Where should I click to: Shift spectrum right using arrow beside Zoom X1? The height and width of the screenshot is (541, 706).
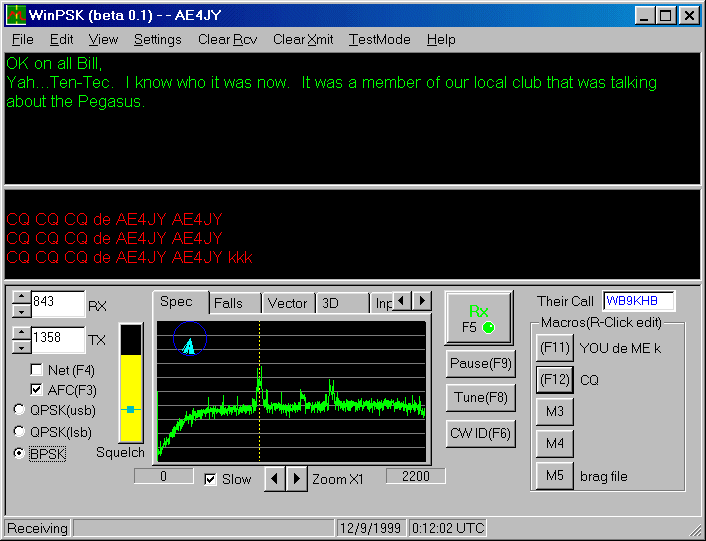point(296,479)
